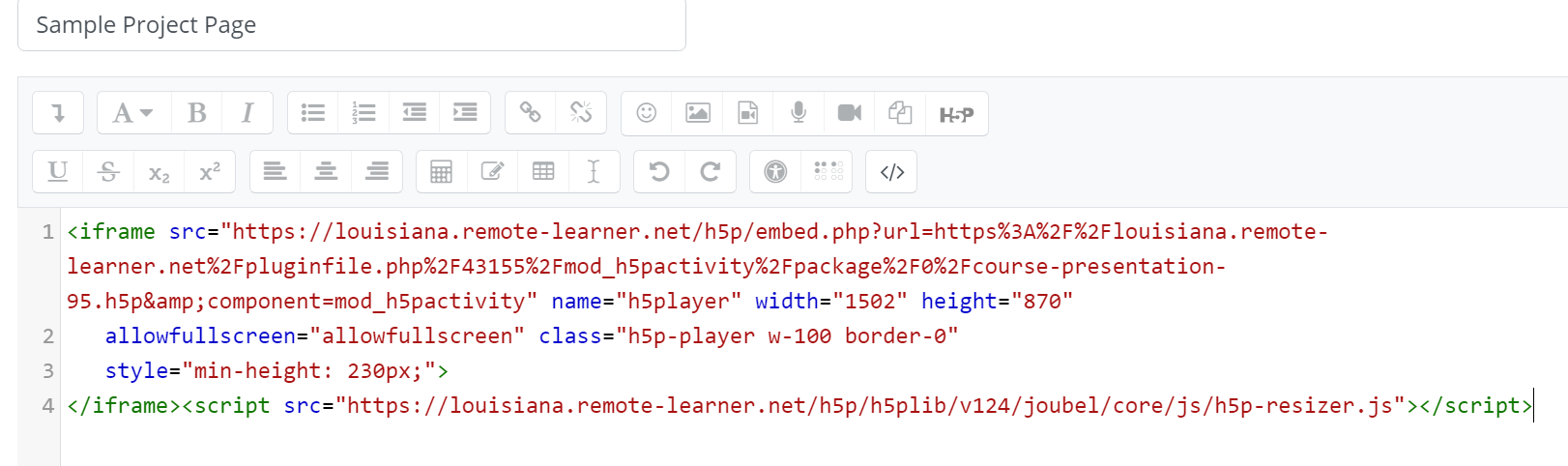Insert a hyperlink
1568x466 pixels.
coord(531,114)
